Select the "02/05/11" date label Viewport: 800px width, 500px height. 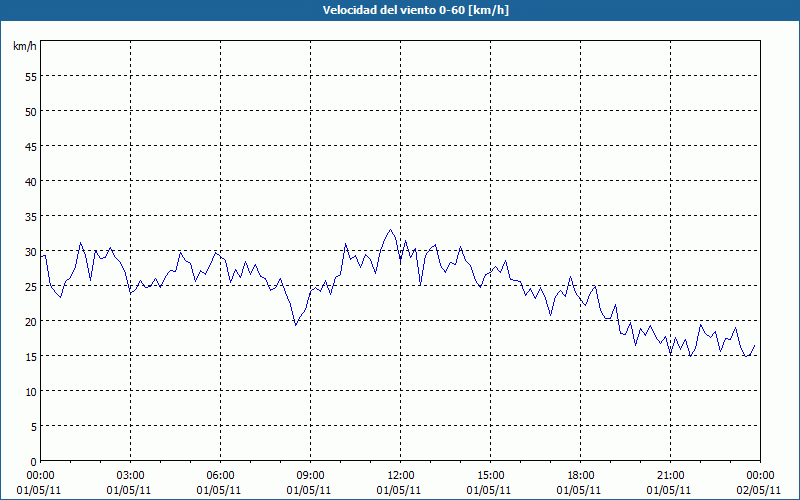tap(759, 490)
